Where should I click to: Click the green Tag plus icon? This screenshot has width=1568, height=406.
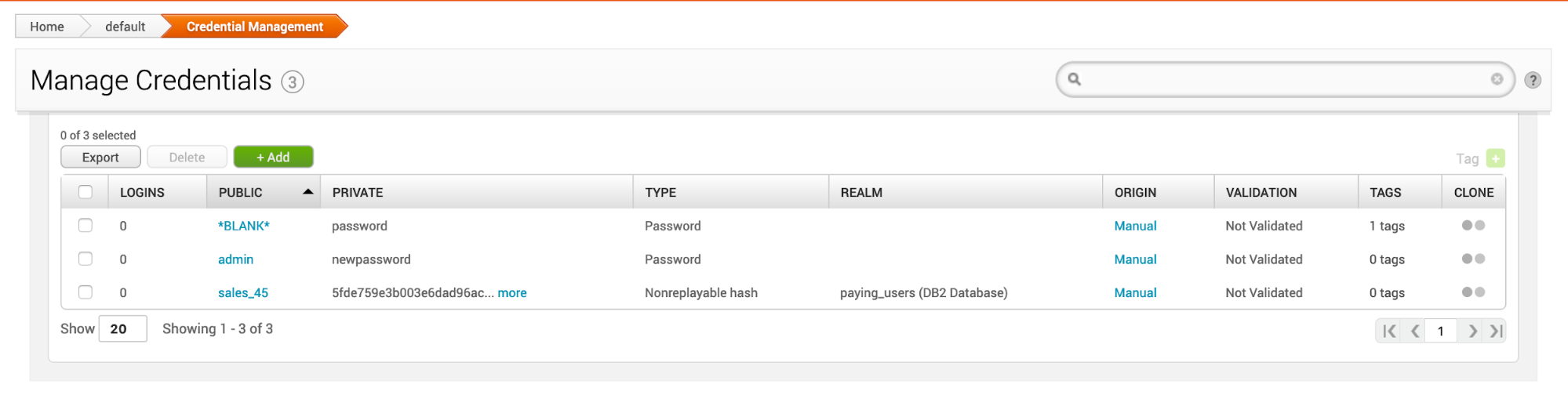click(x=1495, y=158)
